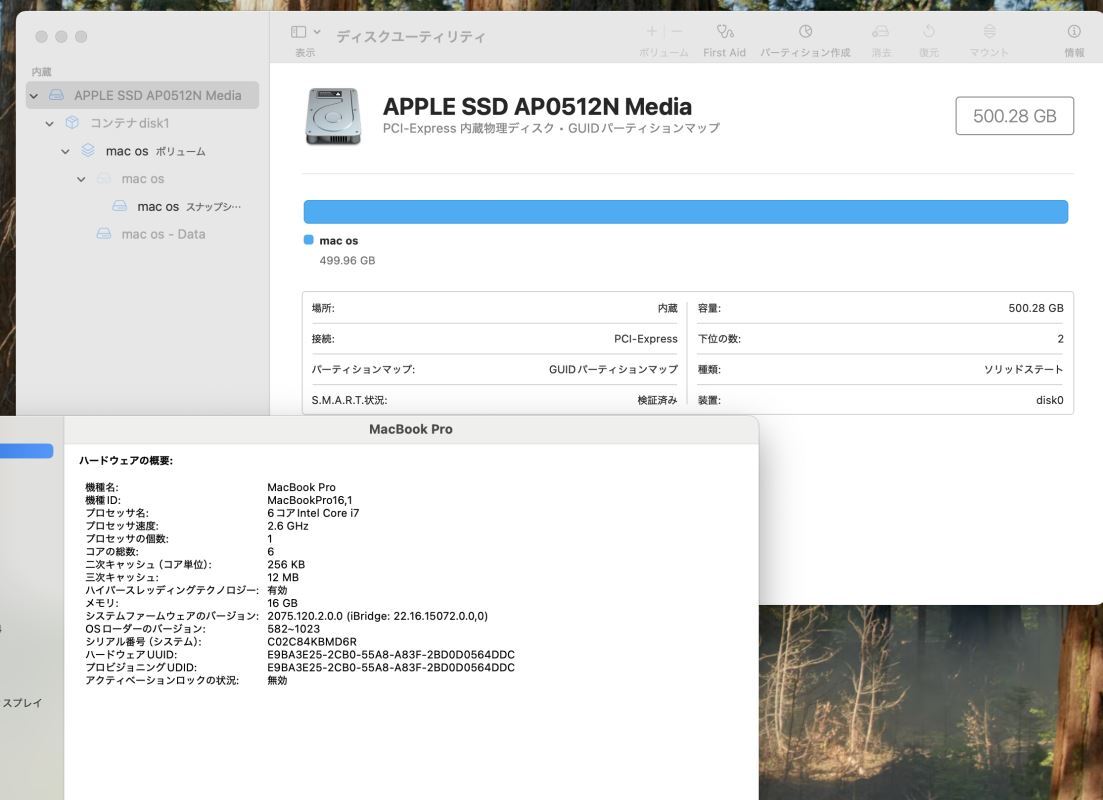Image resolution: width=1103 pixels, height=800 pixels.
Task: Click the layered volume group icon
Action: point(88,150)
